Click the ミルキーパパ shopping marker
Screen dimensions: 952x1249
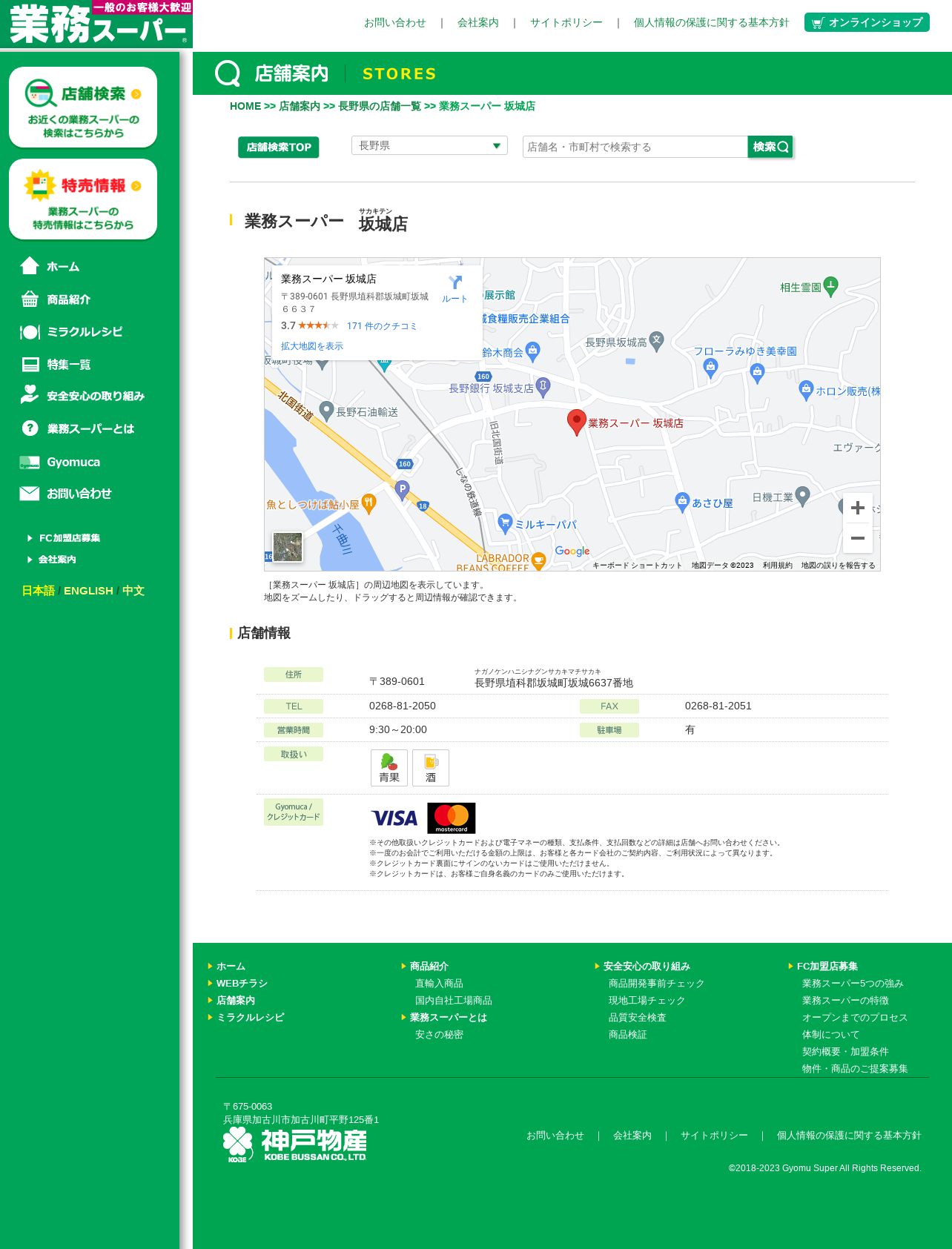505,523
